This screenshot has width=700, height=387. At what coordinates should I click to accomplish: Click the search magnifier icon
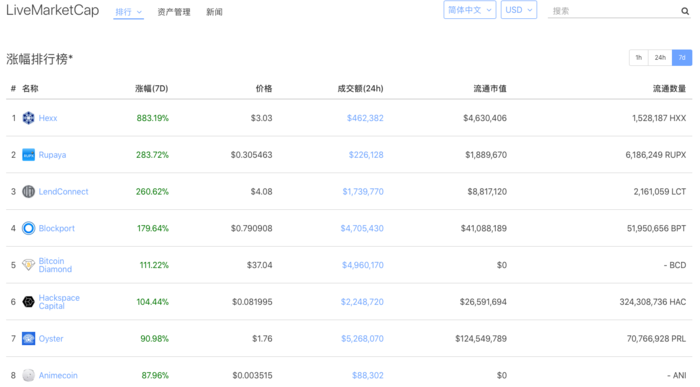click(685, 11)
